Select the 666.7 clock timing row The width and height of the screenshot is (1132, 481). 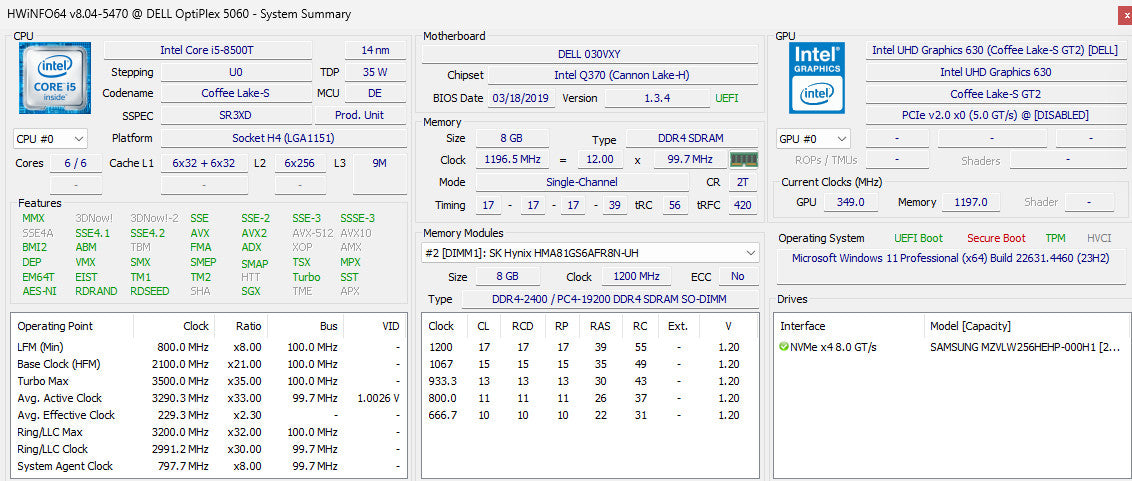[x=590, y=415]
